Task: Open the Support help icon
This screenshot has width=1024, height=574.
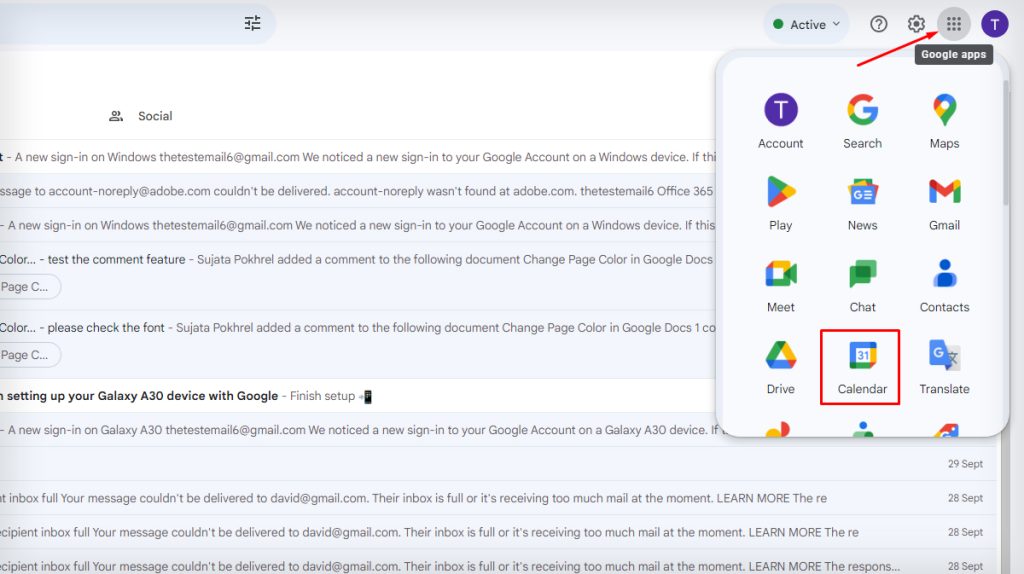Action: coord(878,24)
